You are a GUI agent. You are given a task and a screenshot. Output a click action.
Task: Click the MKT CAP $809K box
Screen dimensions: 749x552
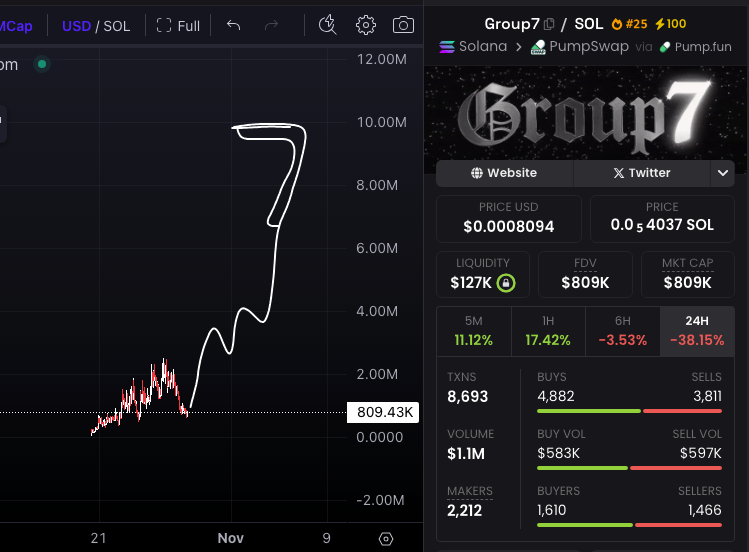coord(687,275)
